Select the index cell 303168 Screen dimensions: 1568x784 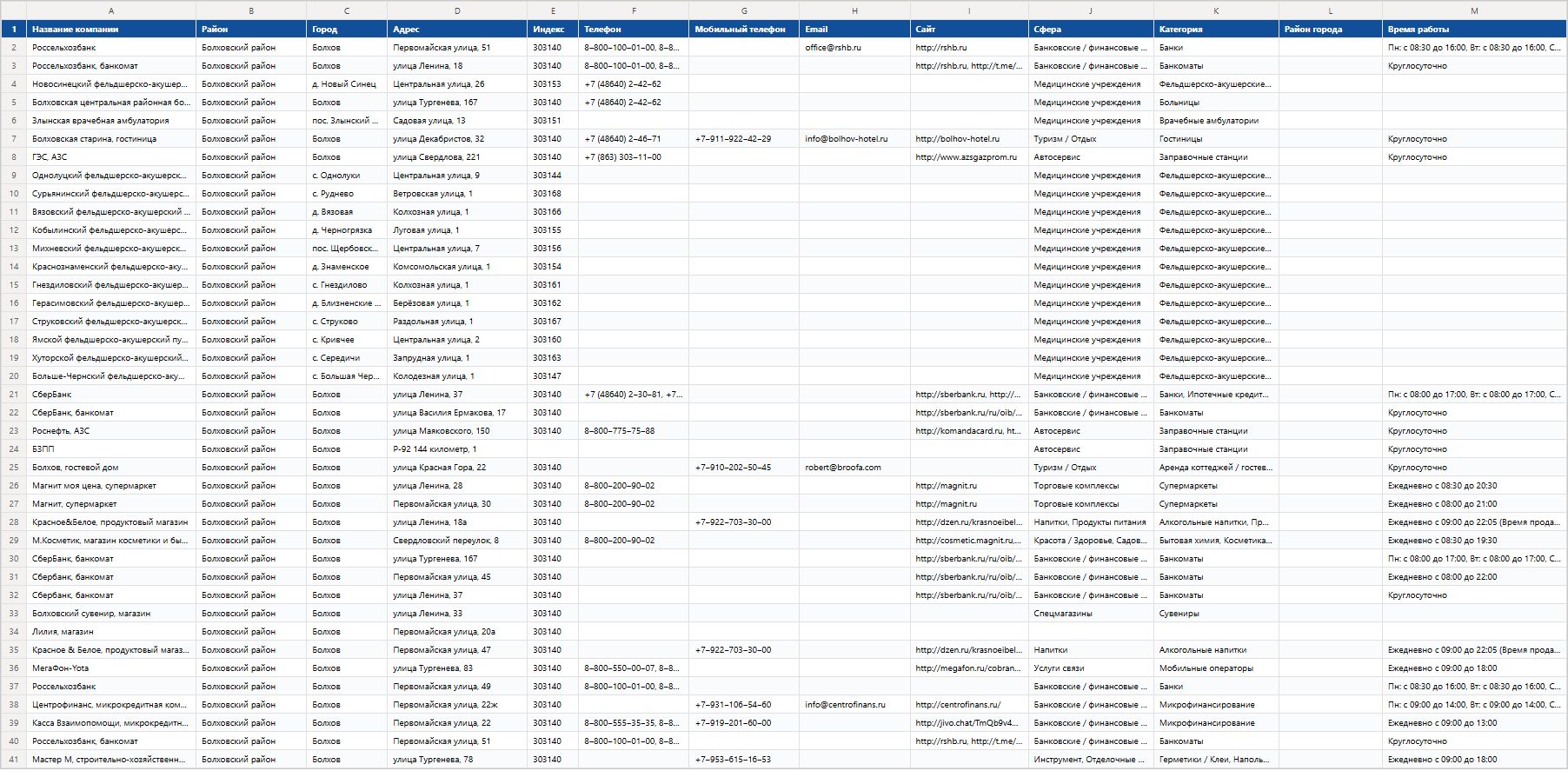[x=553, y=194]
